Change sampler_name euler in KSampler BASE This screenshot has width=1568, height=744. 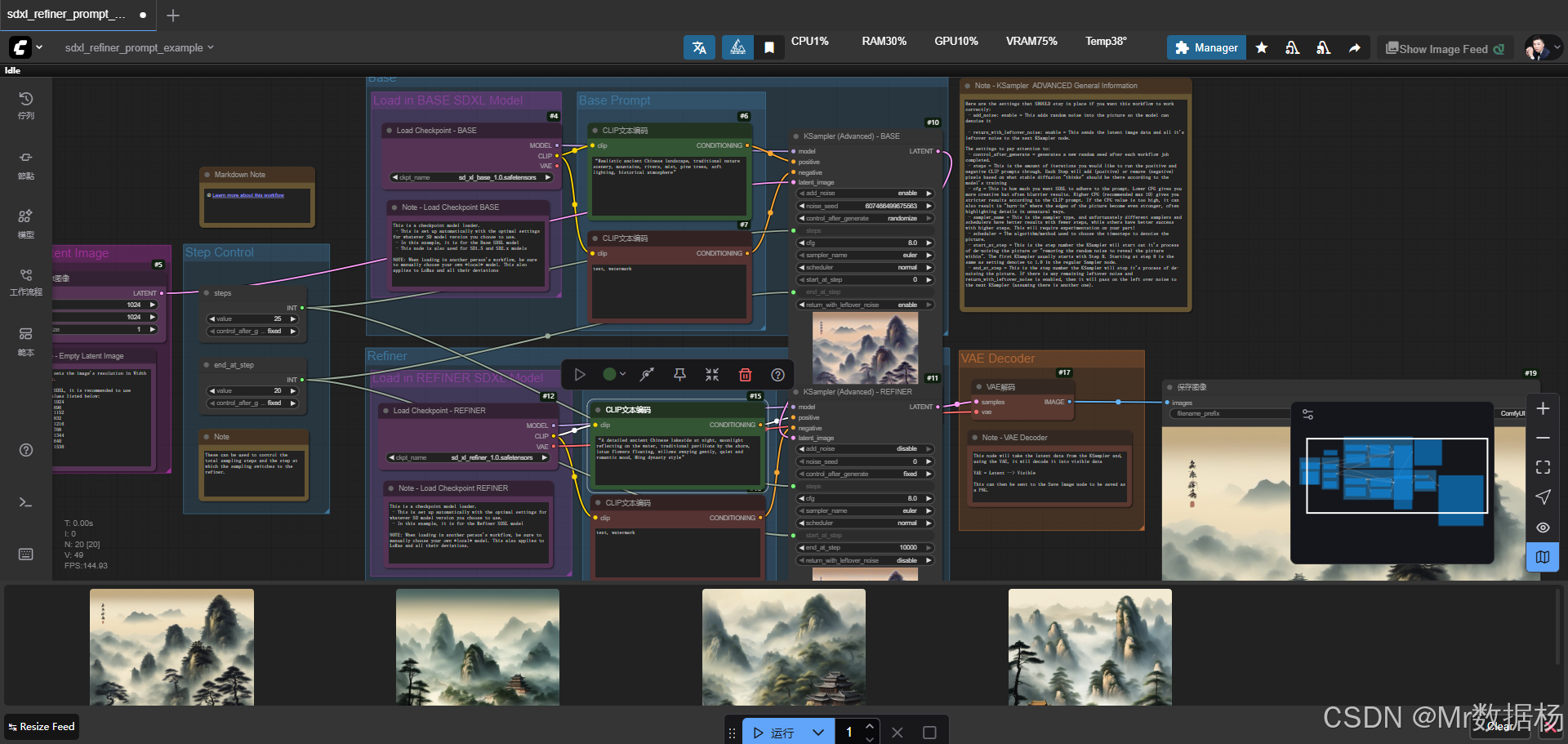[x=866, y=255]
